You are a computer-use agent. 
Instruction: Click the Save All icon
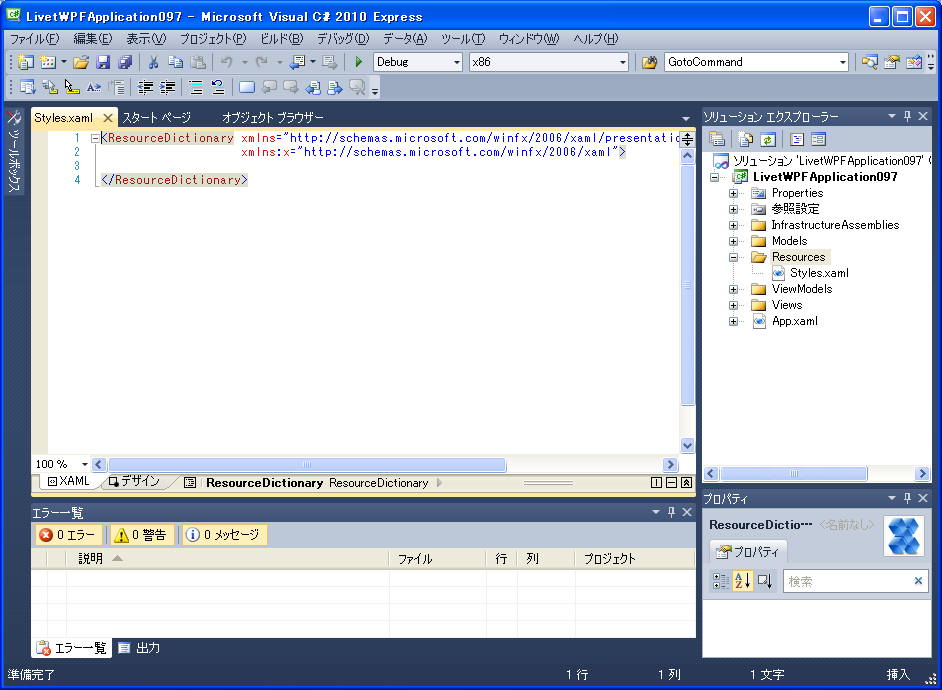[x=125, y=62]
